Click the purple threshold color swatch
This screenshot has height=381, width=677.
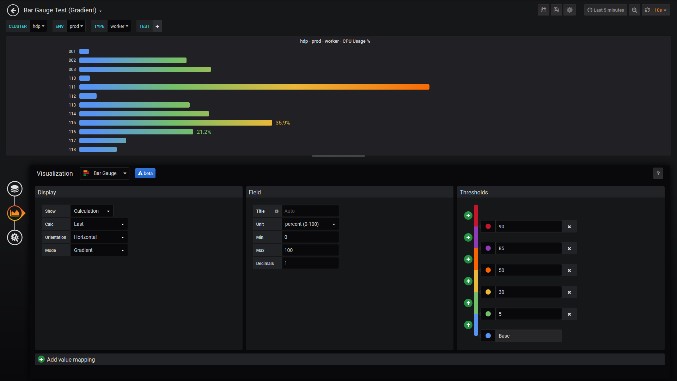[488, 248]
